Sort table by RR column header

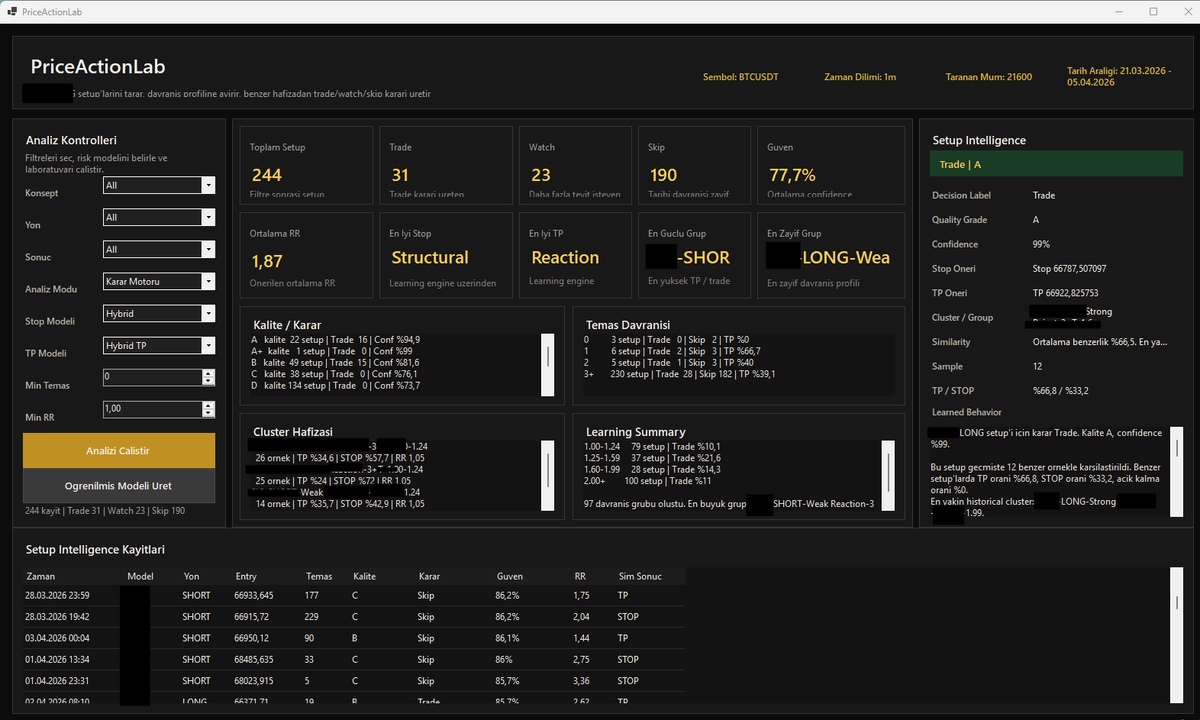[580, 576]
